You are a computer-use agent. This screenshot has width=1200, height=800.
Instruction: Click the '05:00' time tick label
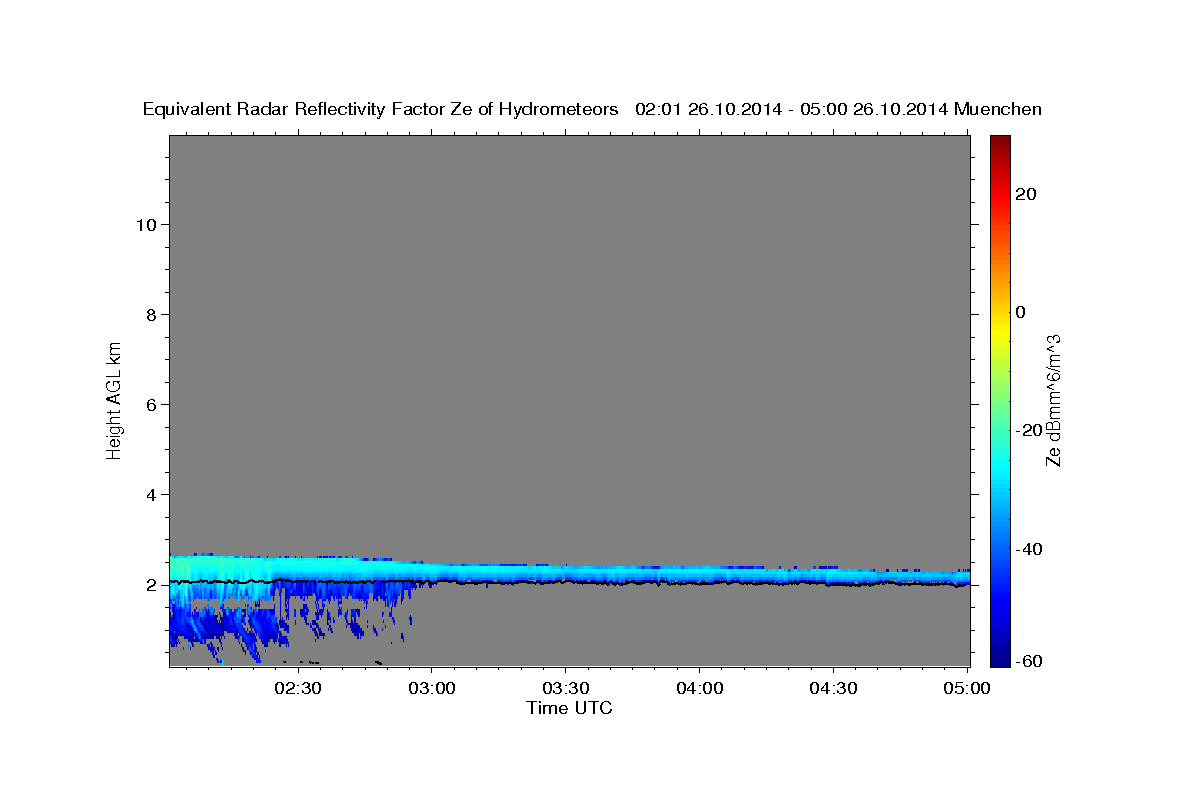tap(967, 688)
